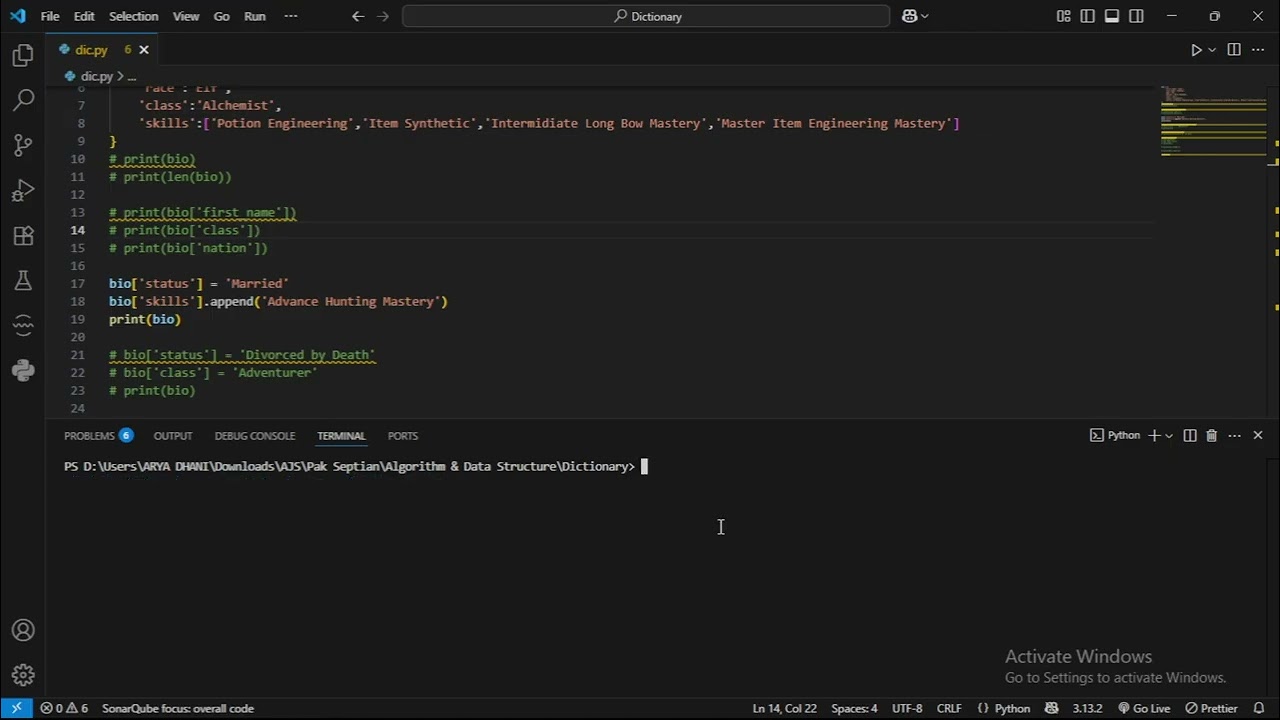
Task: Open terminal panel More Actions ellipsis
Action: click(1235, 436)
